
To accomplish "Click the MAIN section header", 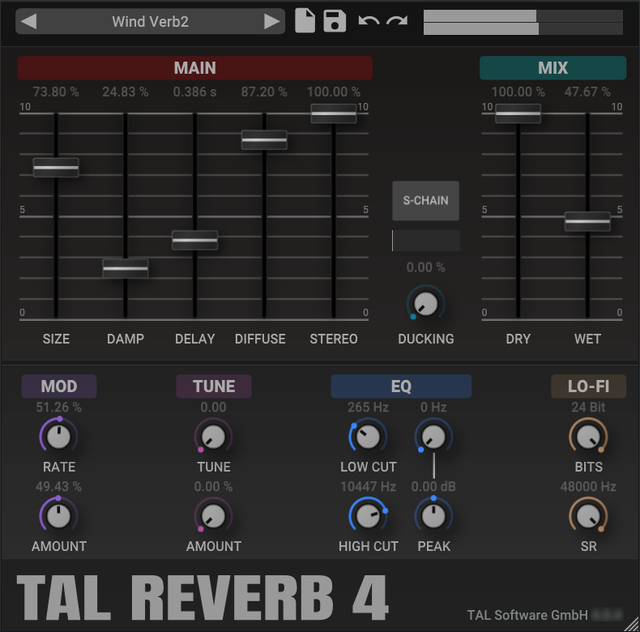I will tap(195, 68).
